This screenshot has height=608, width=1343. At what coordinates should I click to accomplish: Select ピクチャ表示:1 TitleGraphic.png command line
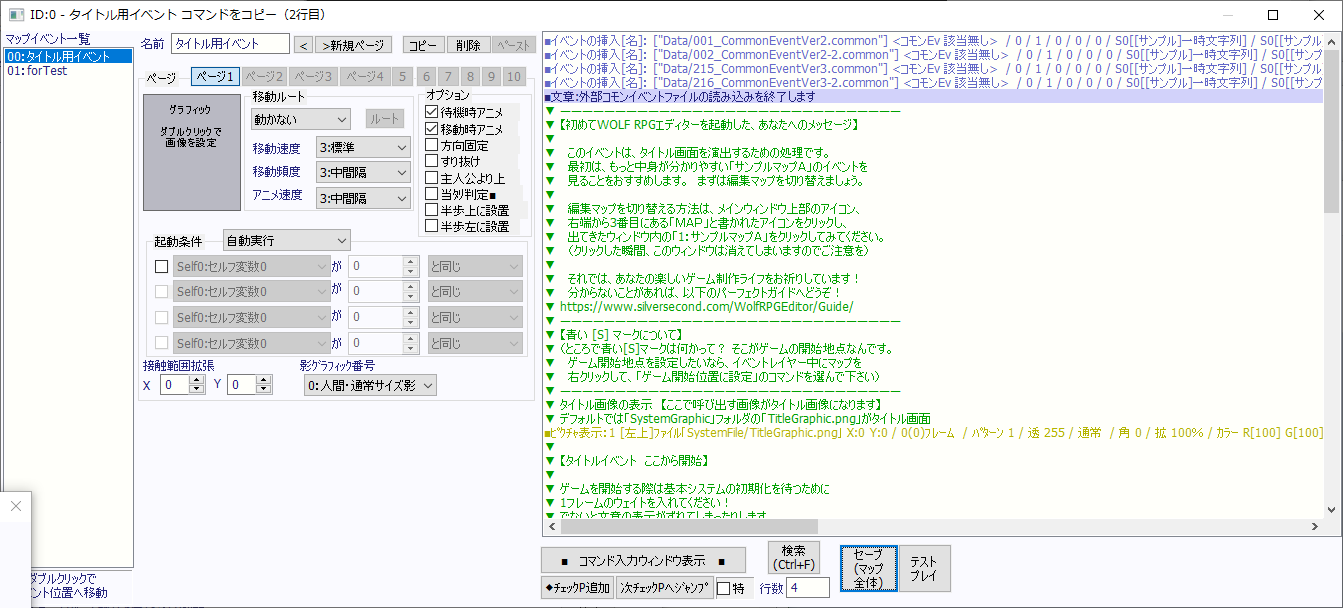(932, 433)
